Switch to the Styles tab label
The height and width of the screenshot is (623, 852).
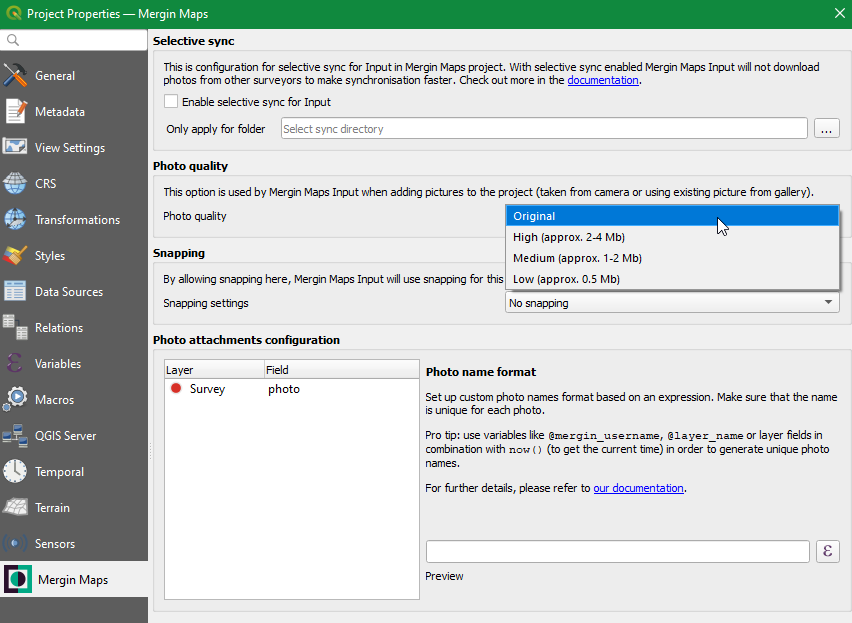point(50,256)
